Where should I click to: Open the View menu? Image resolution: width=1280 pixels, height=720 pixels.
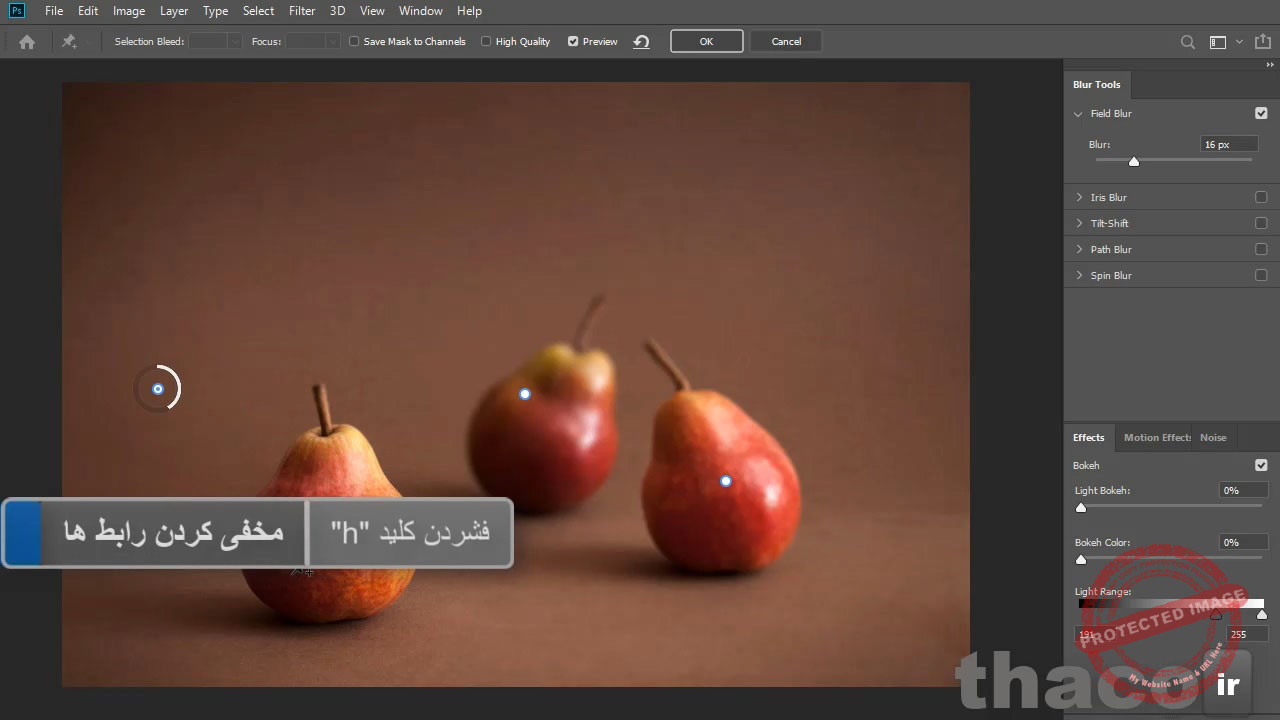tap(372, 11)
